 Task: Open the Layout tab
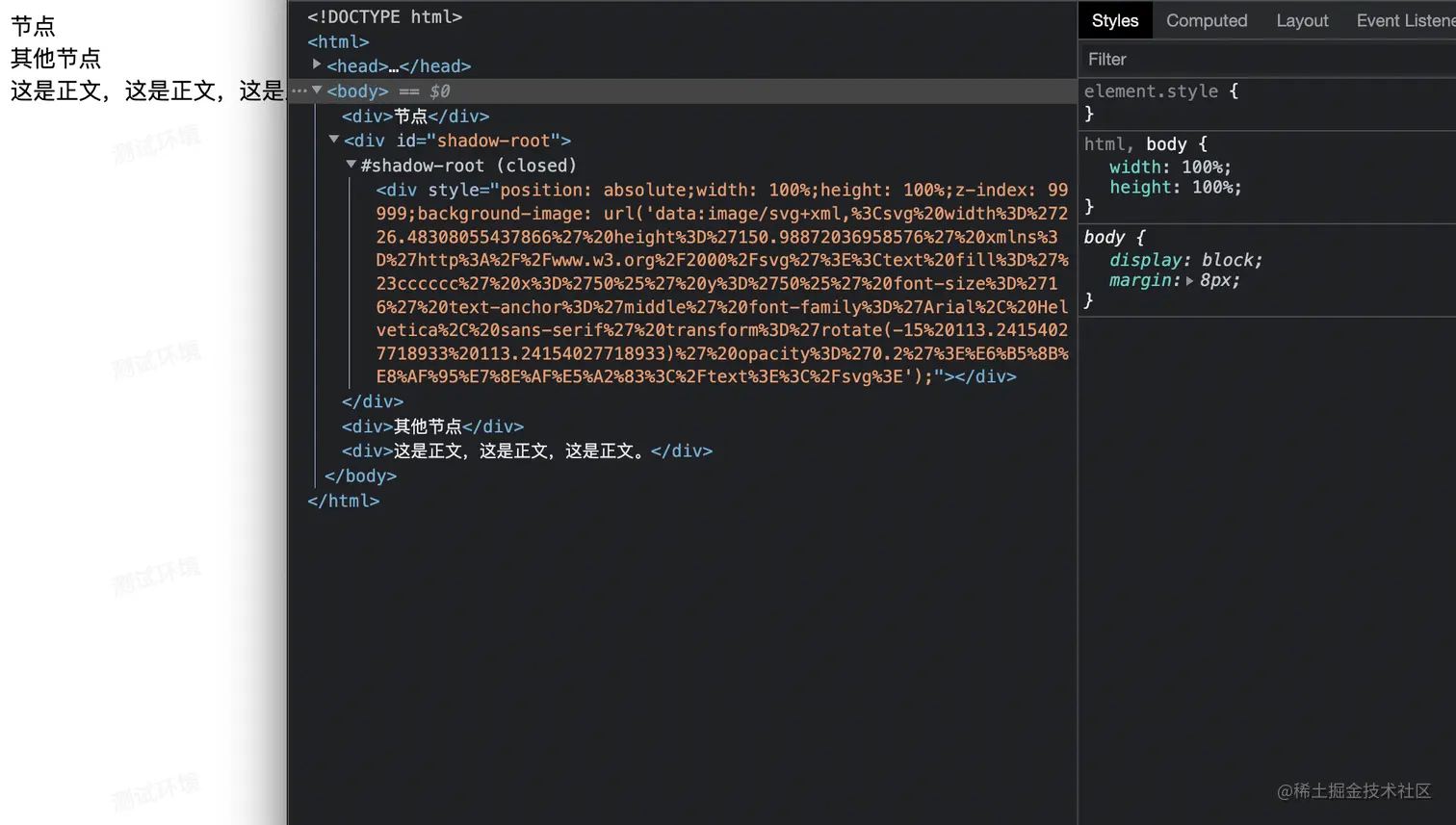(x=1302, y=20)
